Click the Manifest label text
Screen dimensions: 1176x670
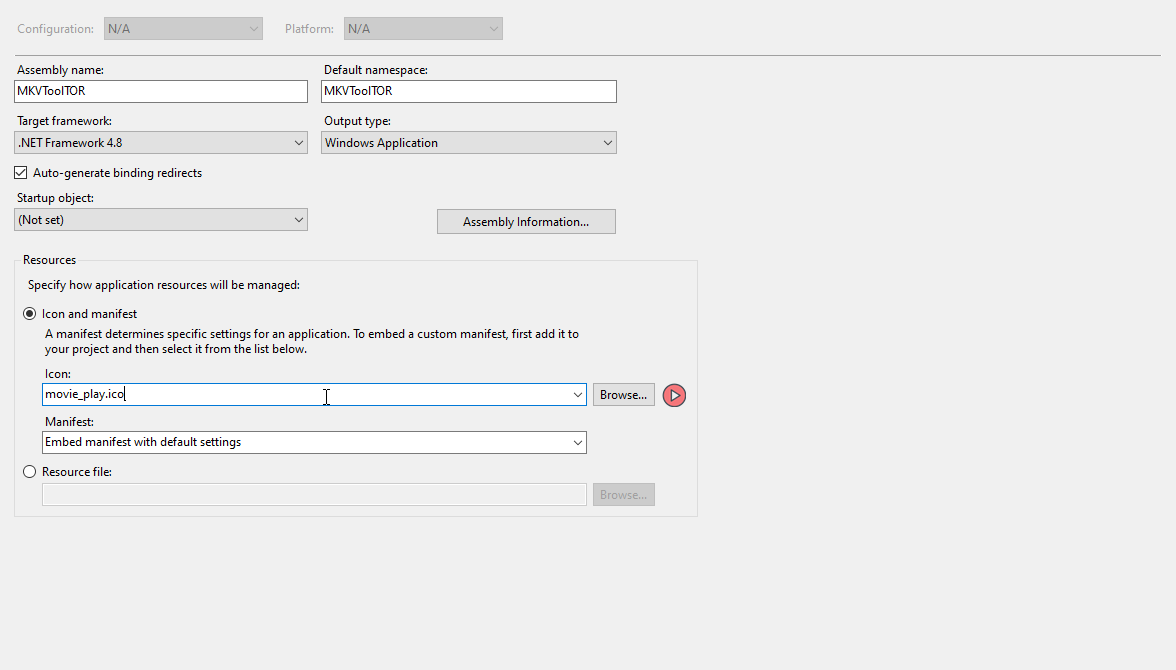[68, 422]
